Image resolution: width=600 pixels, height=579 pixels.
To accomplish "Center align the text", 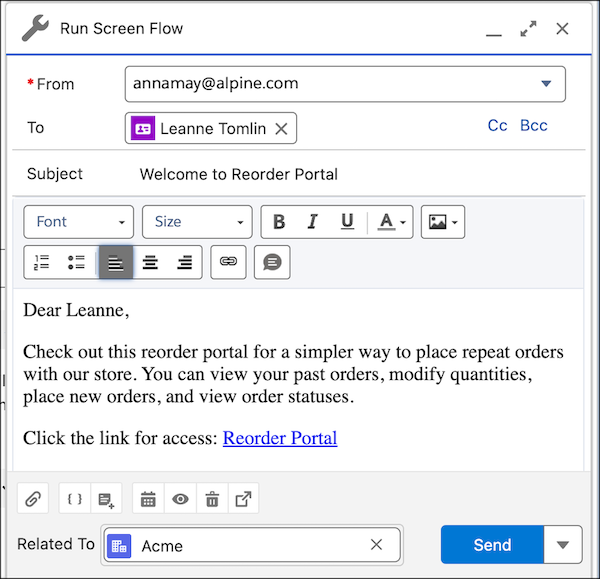I will (150, 263).
